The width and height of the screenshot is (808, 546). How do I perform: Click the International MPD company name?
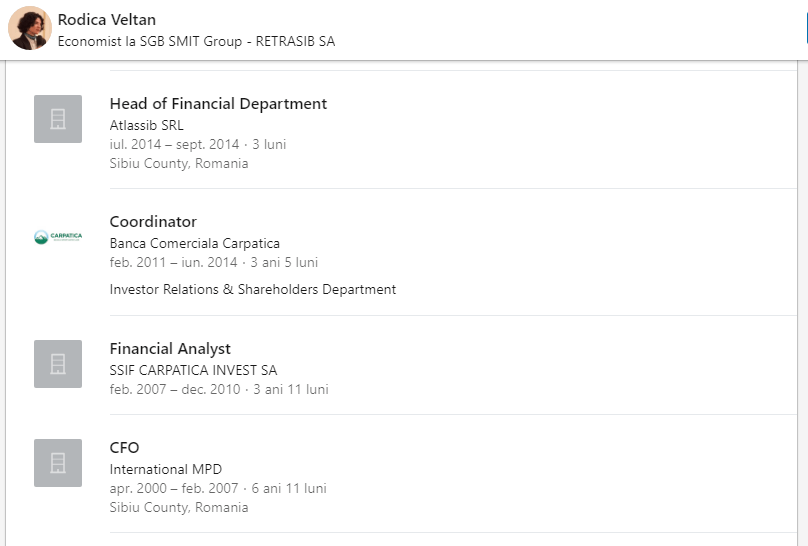click(x=165, y=470)
